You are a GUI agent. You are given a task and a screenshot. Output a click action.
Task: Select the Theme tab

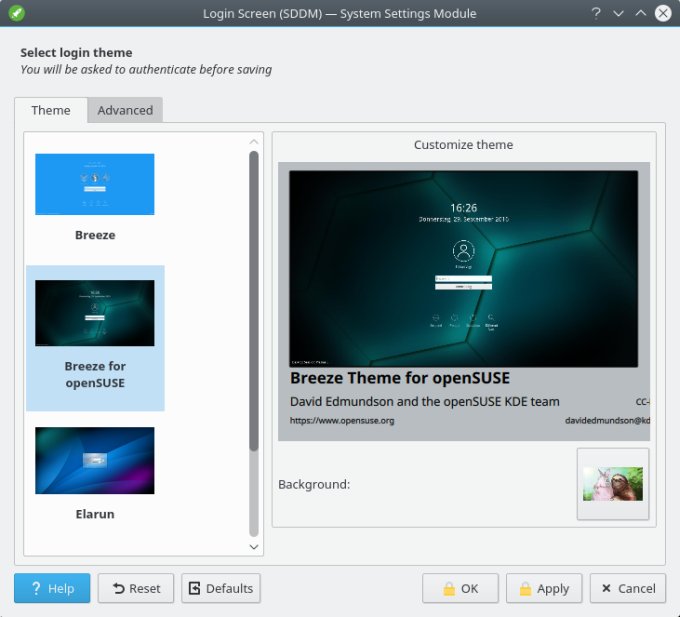point(51,111)
